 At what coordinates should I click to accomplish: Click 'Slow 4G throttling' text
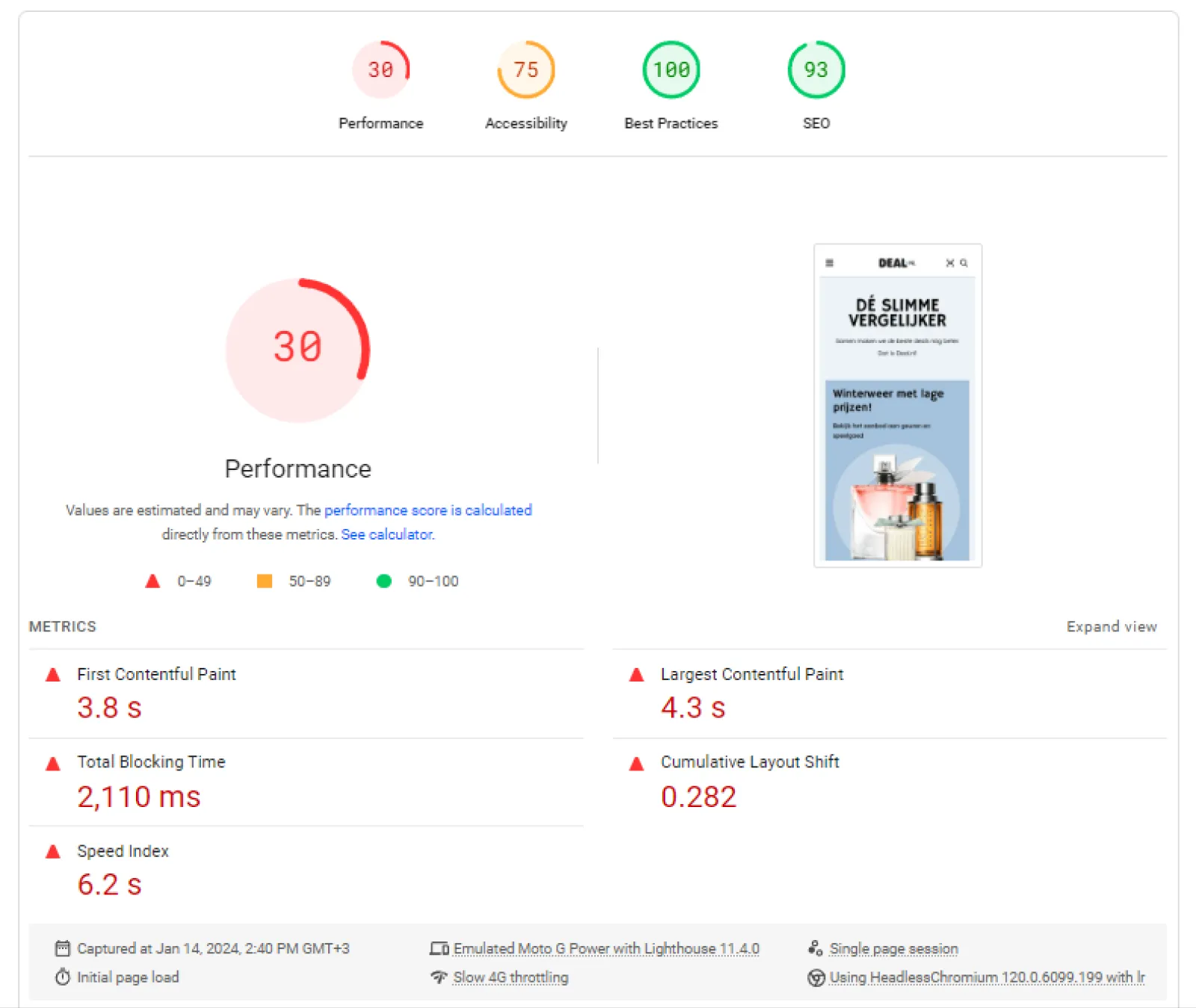[511, 977]
